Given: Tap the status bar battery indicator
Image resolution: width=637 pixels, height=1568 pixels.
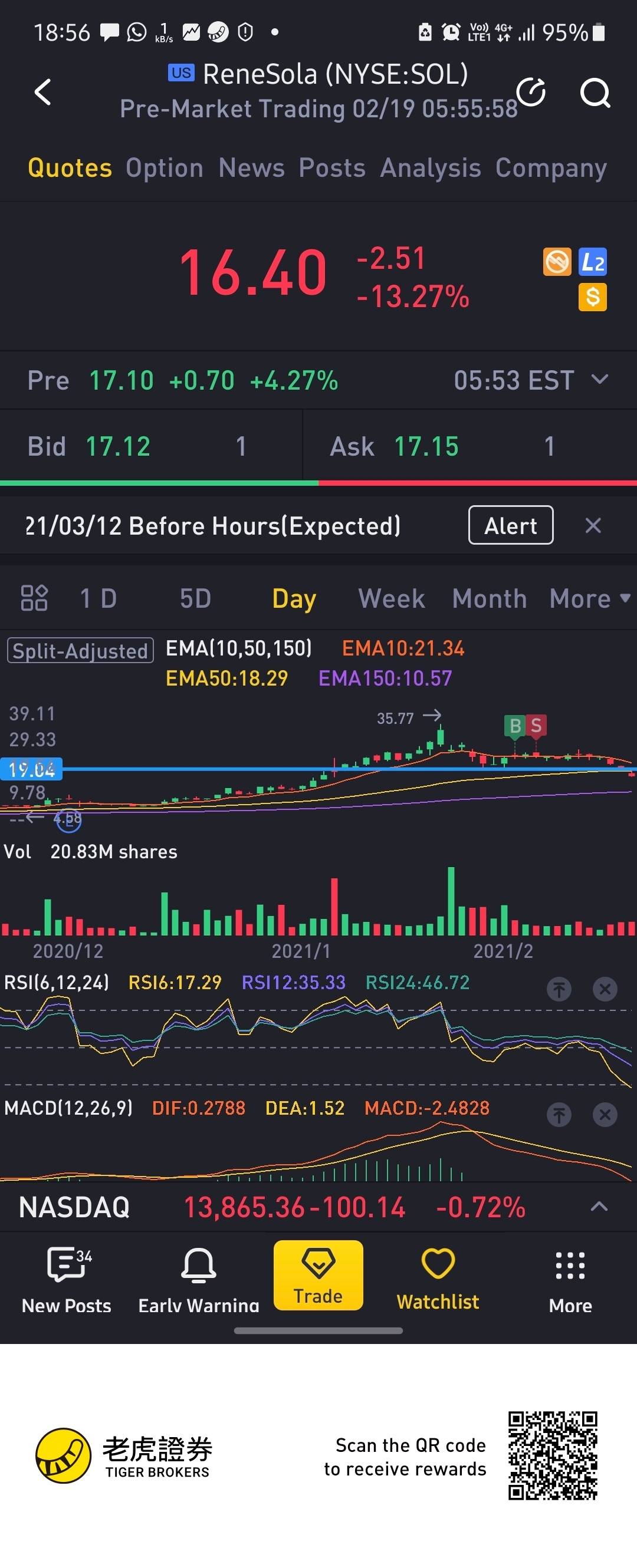Looking at the screenshot, I should 599,32.
